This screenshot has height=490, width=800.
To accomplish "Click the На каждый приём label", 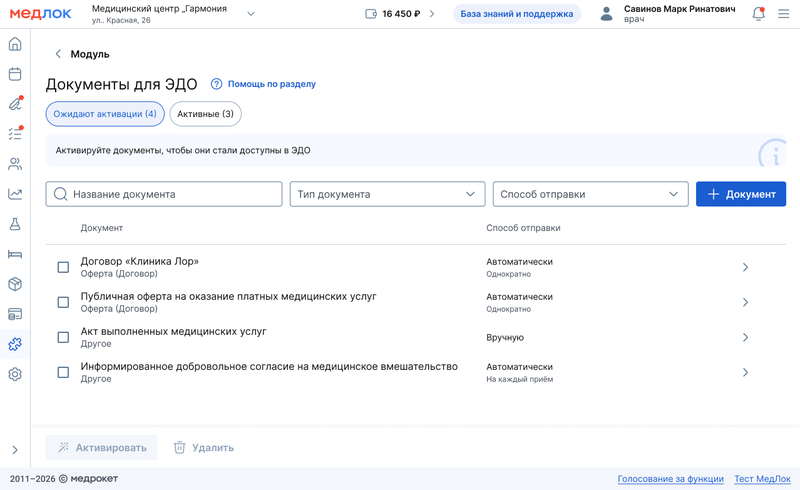I will (519, 379).
